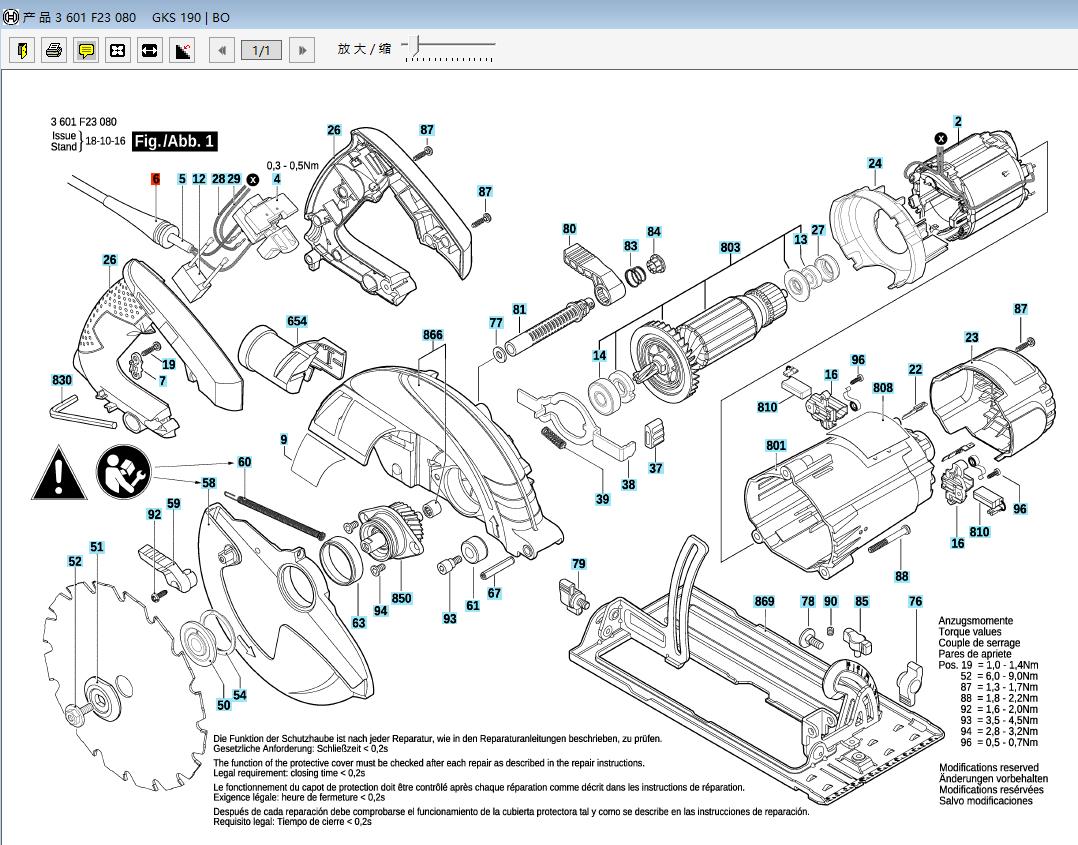
Task: Select part number 808 label
Action: 883,388
